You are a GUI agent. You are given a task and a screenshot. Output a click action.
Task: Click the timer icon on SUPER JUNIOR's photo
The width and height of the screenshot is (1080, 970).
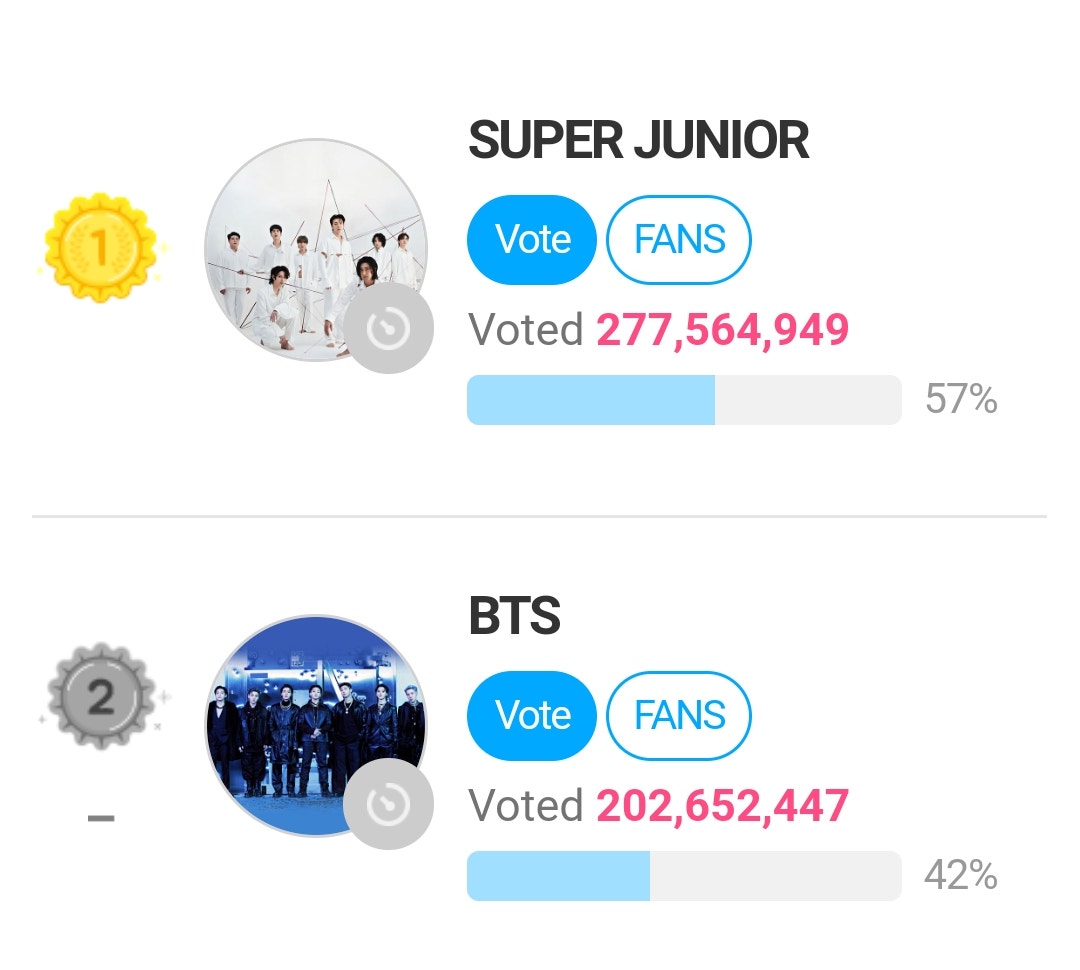point(390,328)
